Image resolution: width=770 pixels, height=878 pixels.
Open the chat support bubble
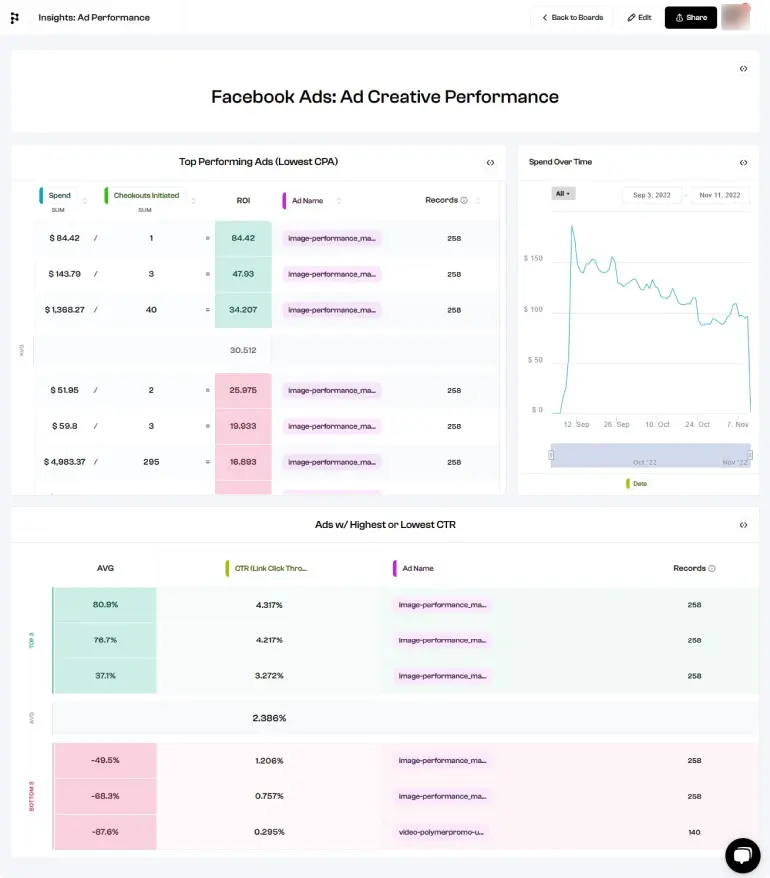pyautogui.click(x=742, y=855)
